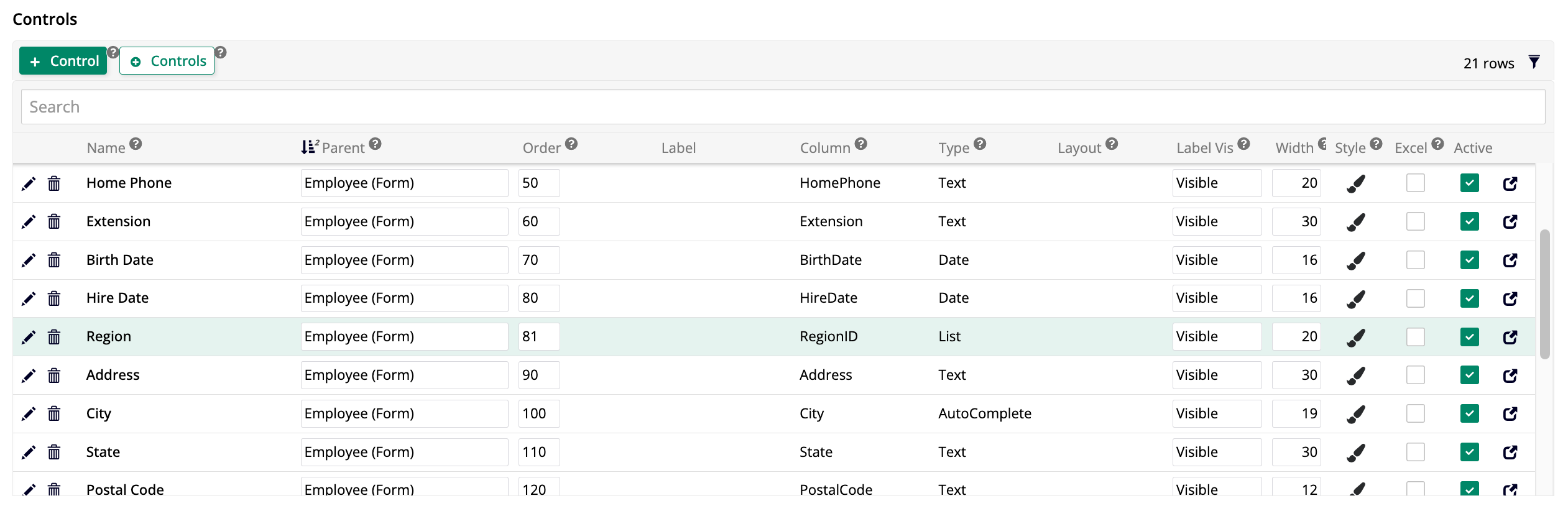Open the Region control in new window
The image size is (1568, 511).
tap(1510, 337)
